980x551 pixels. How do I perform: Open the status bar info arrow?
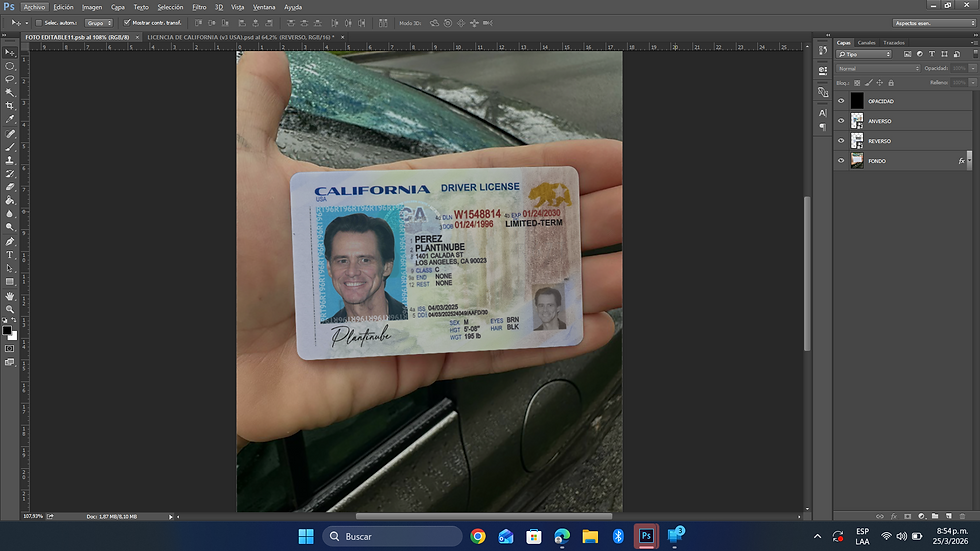pyautogui.click(x=170, y=517)
